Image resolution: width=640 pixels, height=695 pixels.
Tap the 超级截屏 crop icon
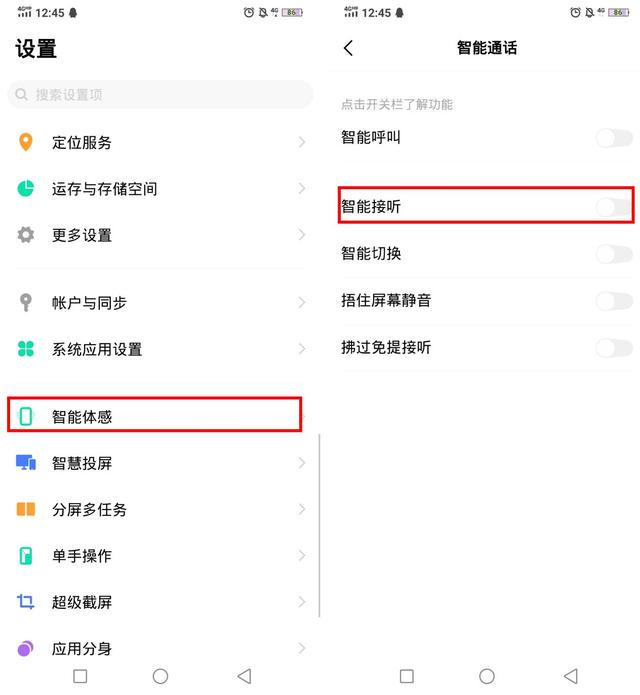click(26, 601)
